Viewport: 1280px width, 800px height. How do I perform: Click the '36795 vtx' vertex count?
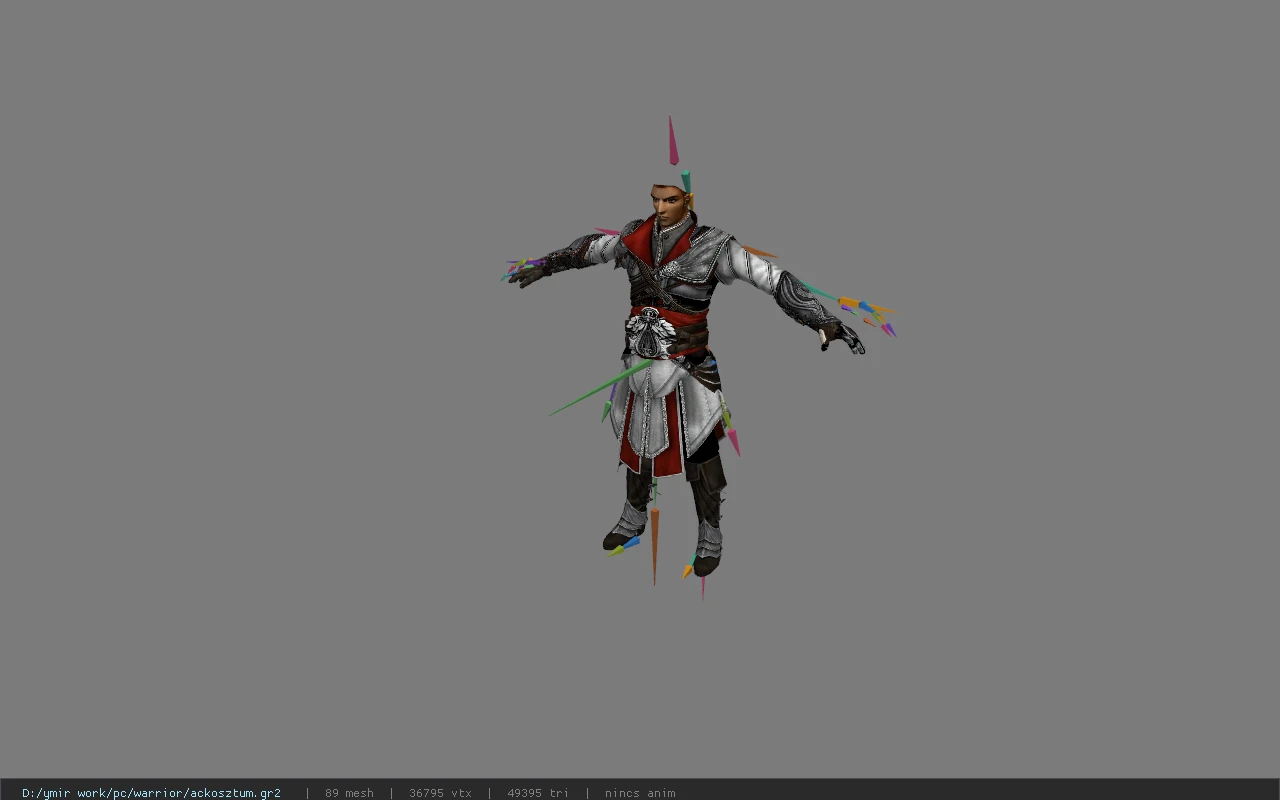[440, 793]
